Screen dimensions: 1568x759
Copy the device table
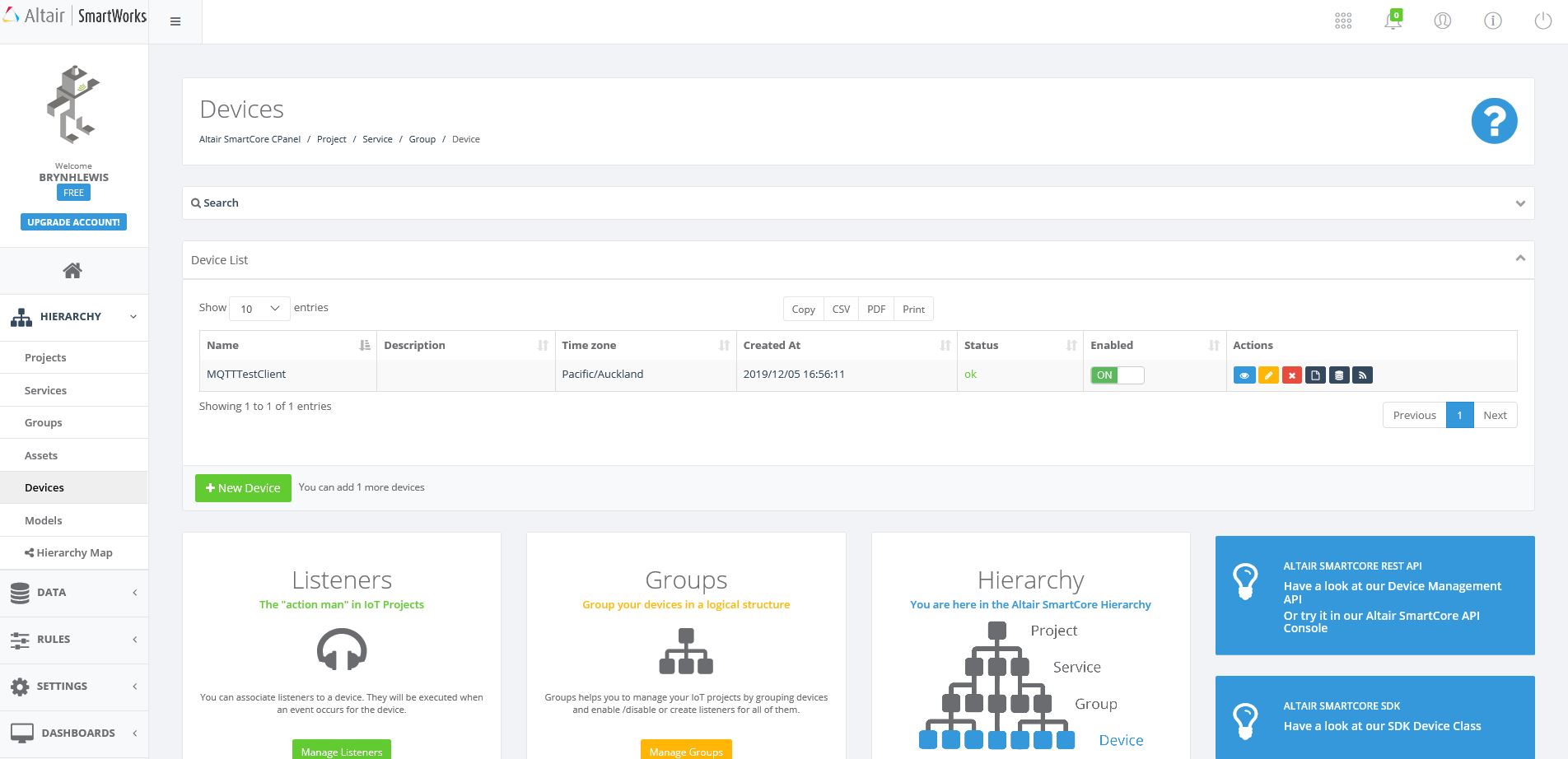[803, 309]
